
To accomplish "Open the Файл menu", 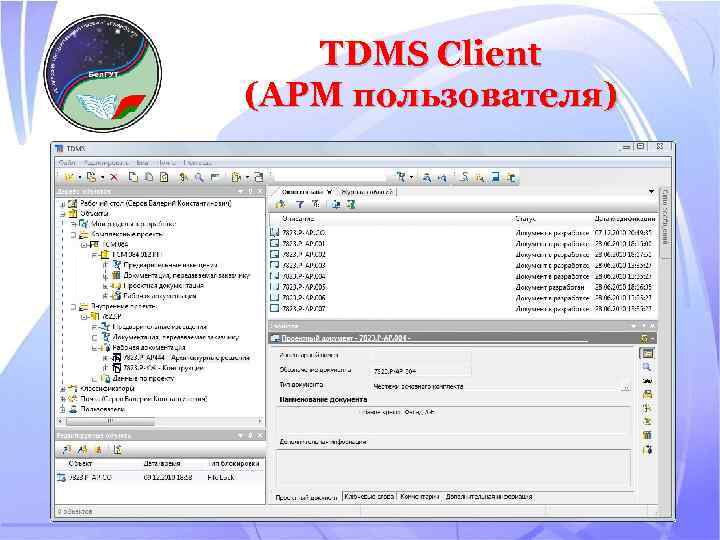I will coord(67,163).
